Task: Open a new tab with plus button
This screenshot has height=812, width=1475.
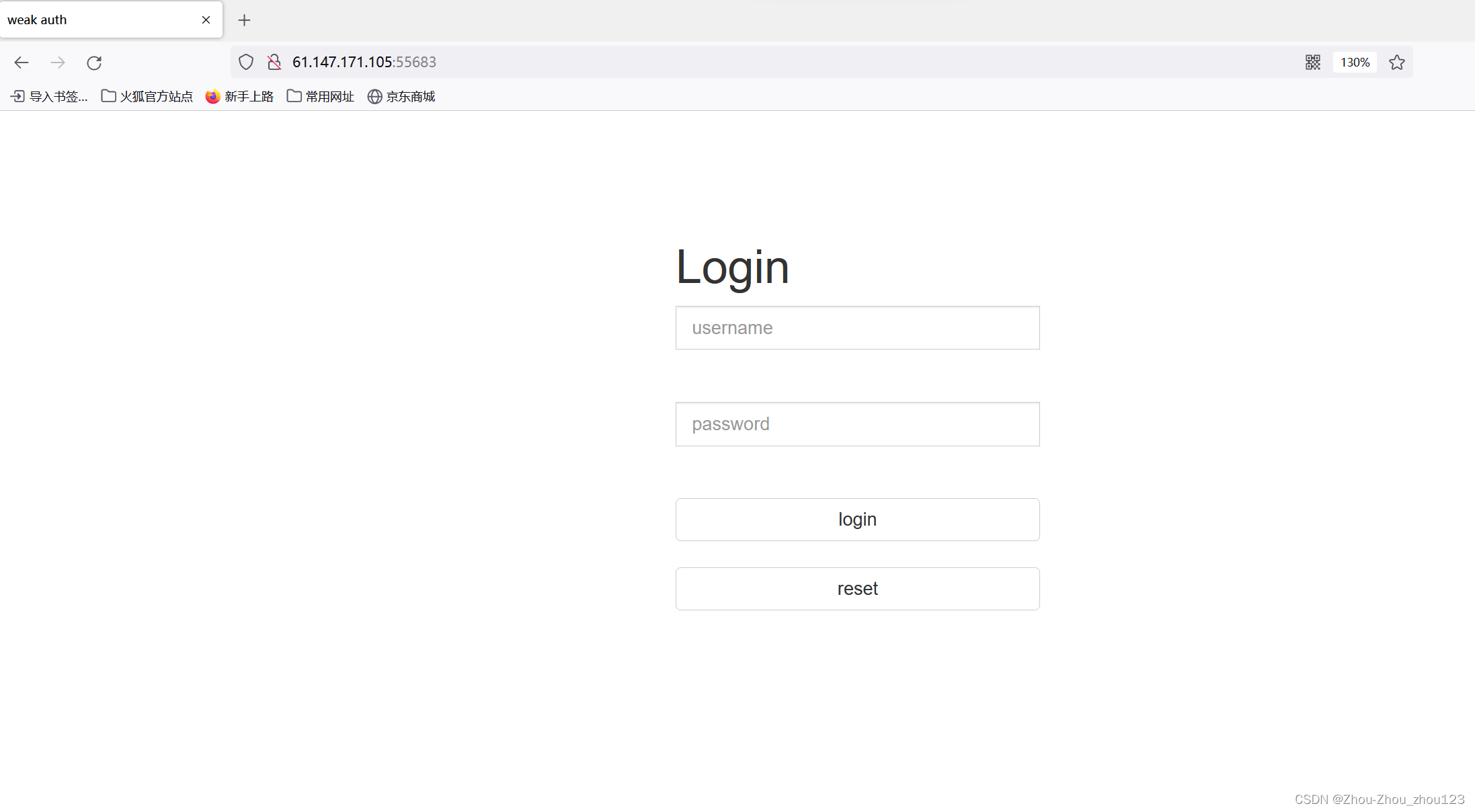Action: 245,20
